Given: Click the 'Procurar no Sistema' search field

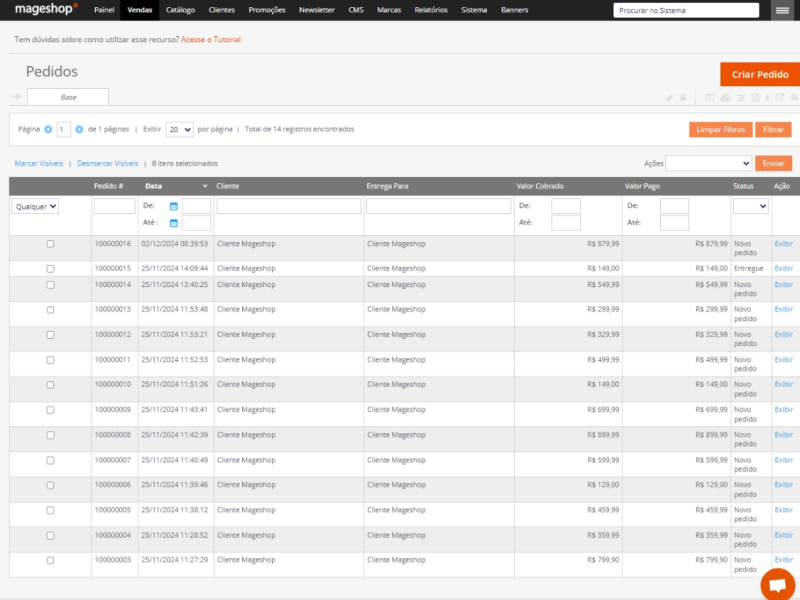Looking at the screenshot, I should pos(686,10).
